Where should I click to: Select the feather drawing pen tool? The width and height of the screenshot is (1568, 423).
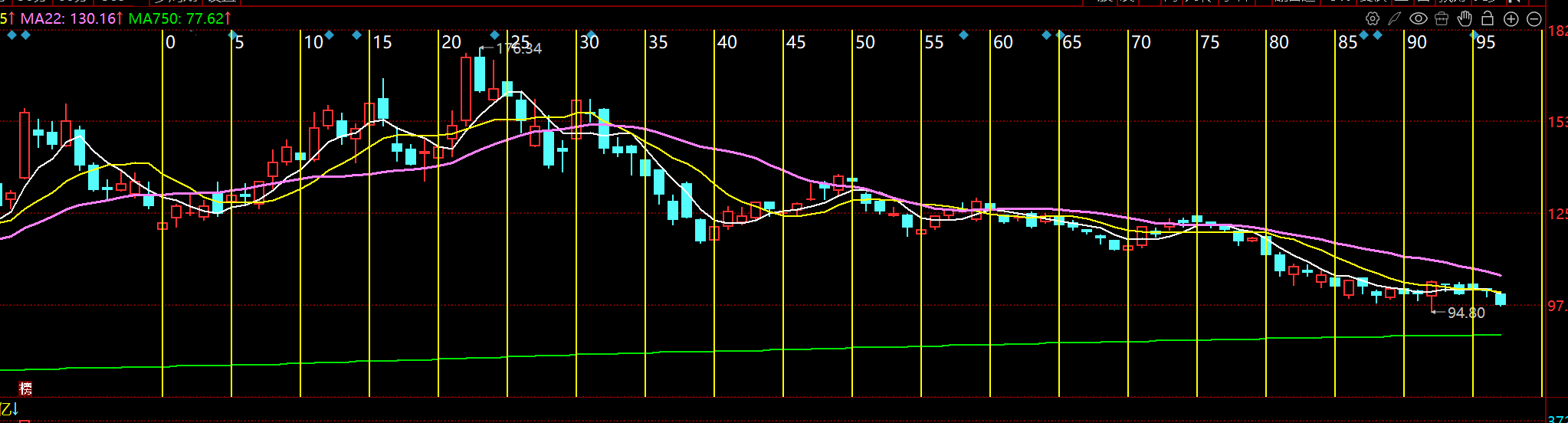(x=1395, y=18)
